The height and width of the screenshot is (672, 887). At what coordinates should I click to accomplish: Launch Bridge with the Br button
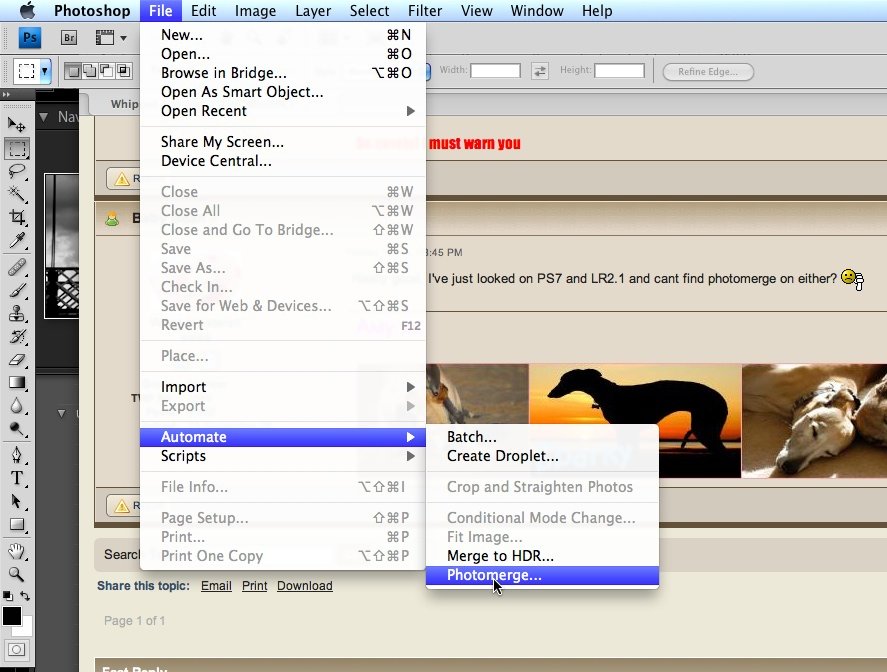point(68,38)
